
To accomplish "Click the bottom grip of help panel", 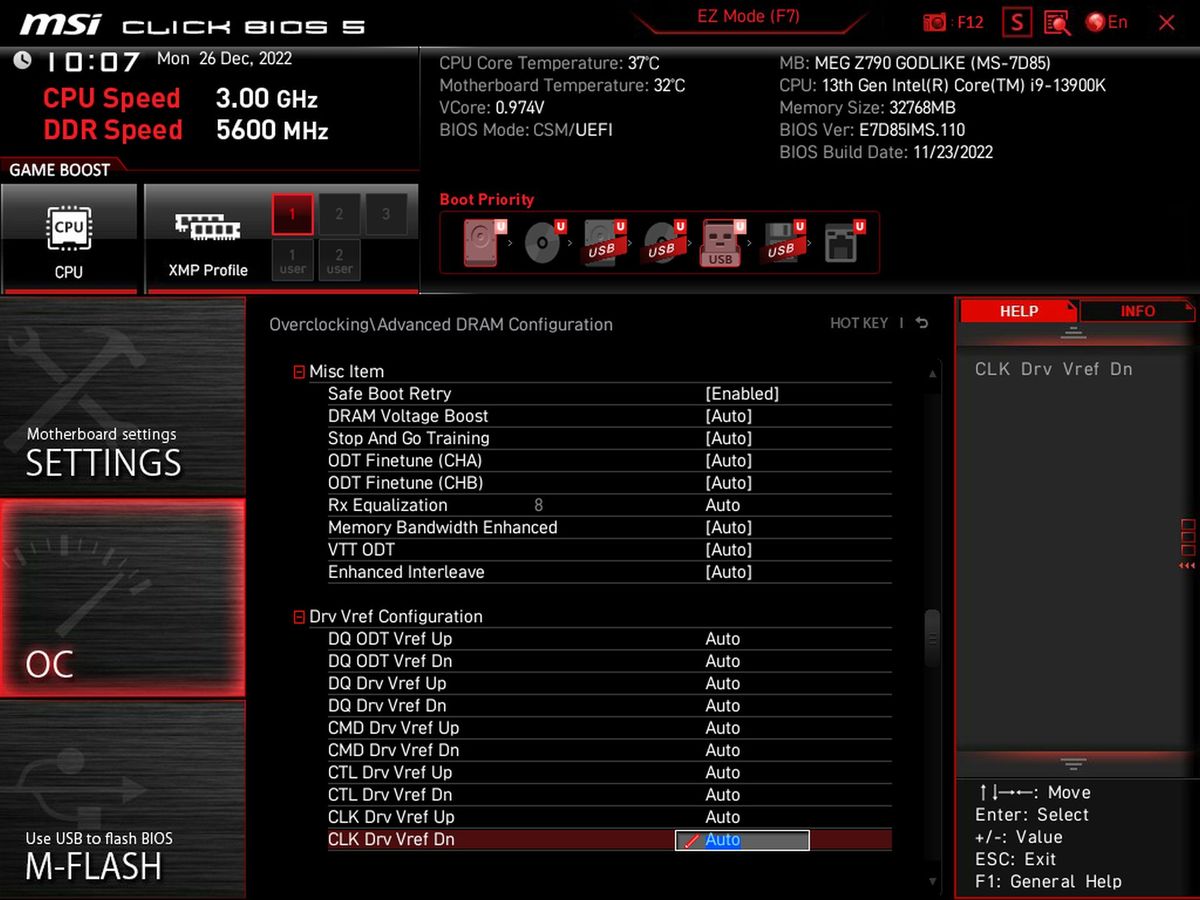I will pyautogui.click(x=1073, y=765).
